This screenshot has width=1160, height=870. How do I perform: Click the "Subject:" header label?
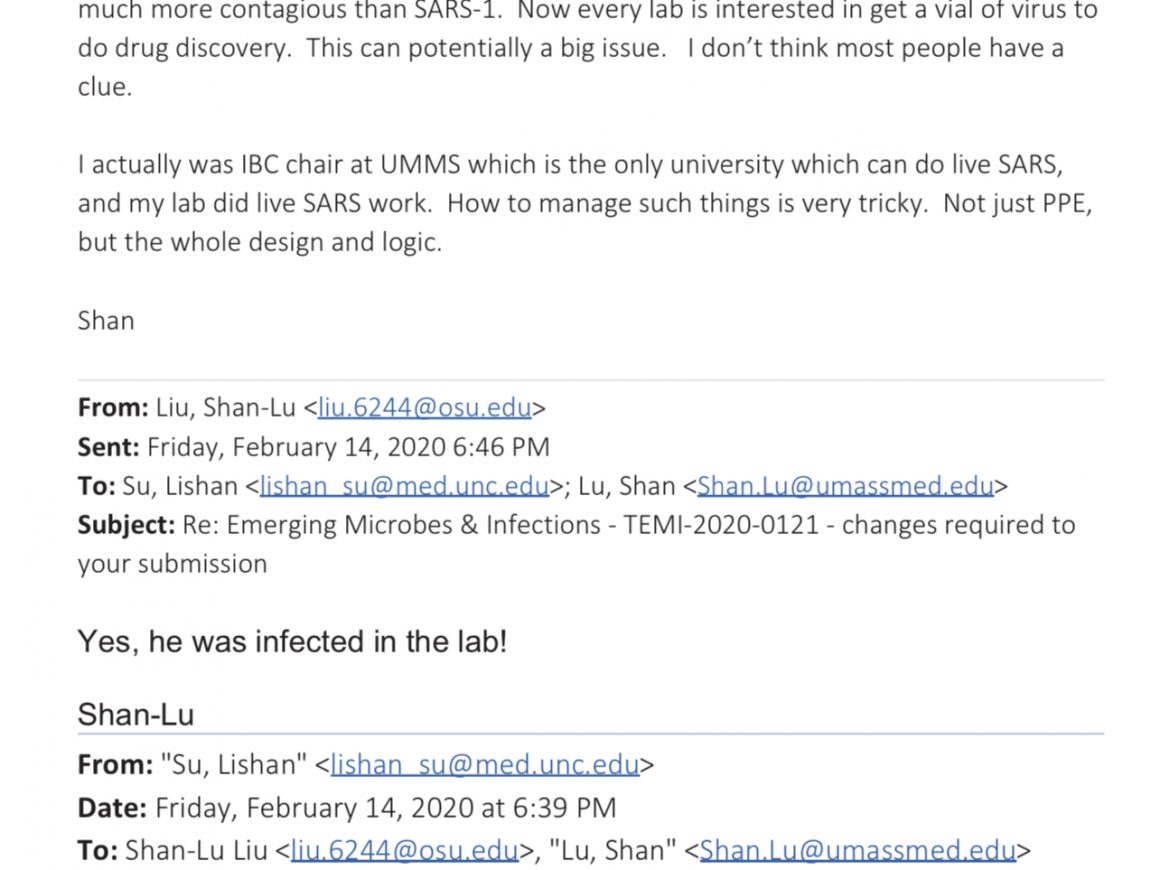127,525
